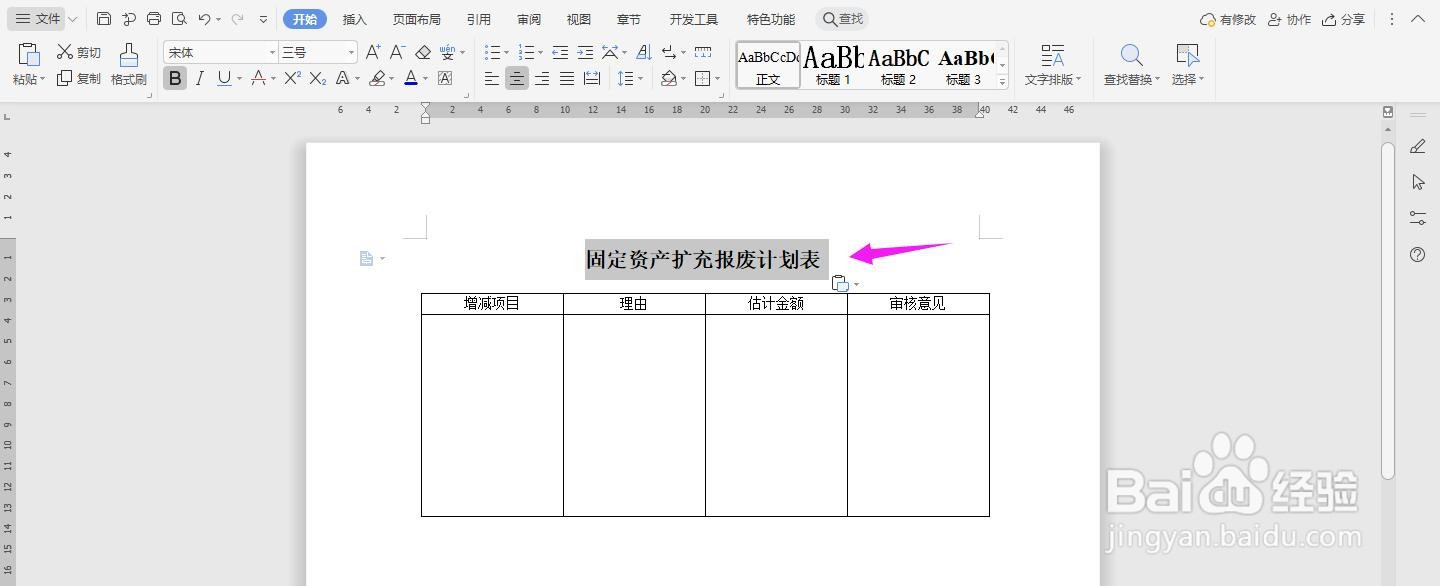Image resolution: width=1440 pixels, height=586 pixels.
Task: Click the help question-mark icon in sidebar
Action: point(1417,255)
